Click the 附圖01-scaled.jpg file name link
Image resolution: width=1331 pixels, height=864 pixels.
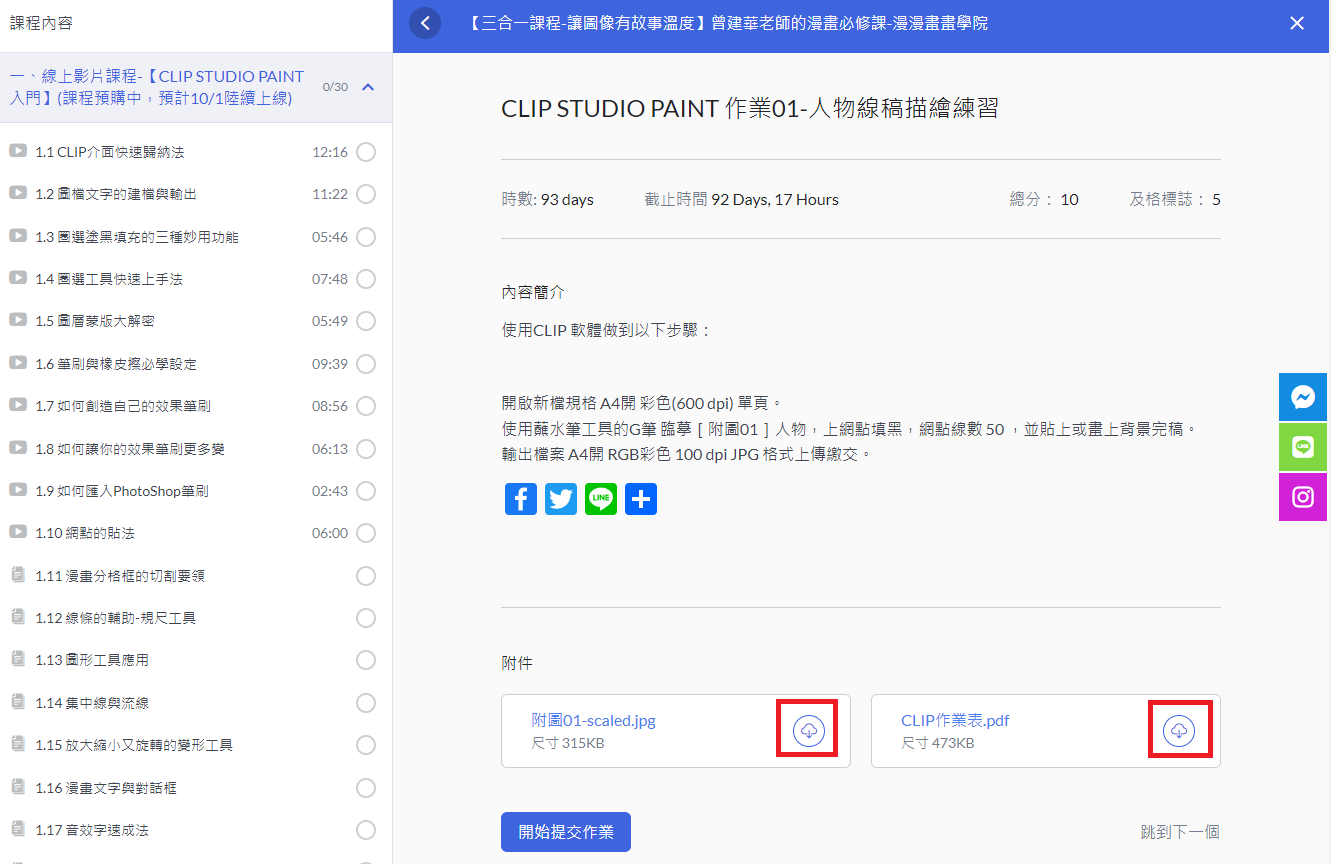594,720
